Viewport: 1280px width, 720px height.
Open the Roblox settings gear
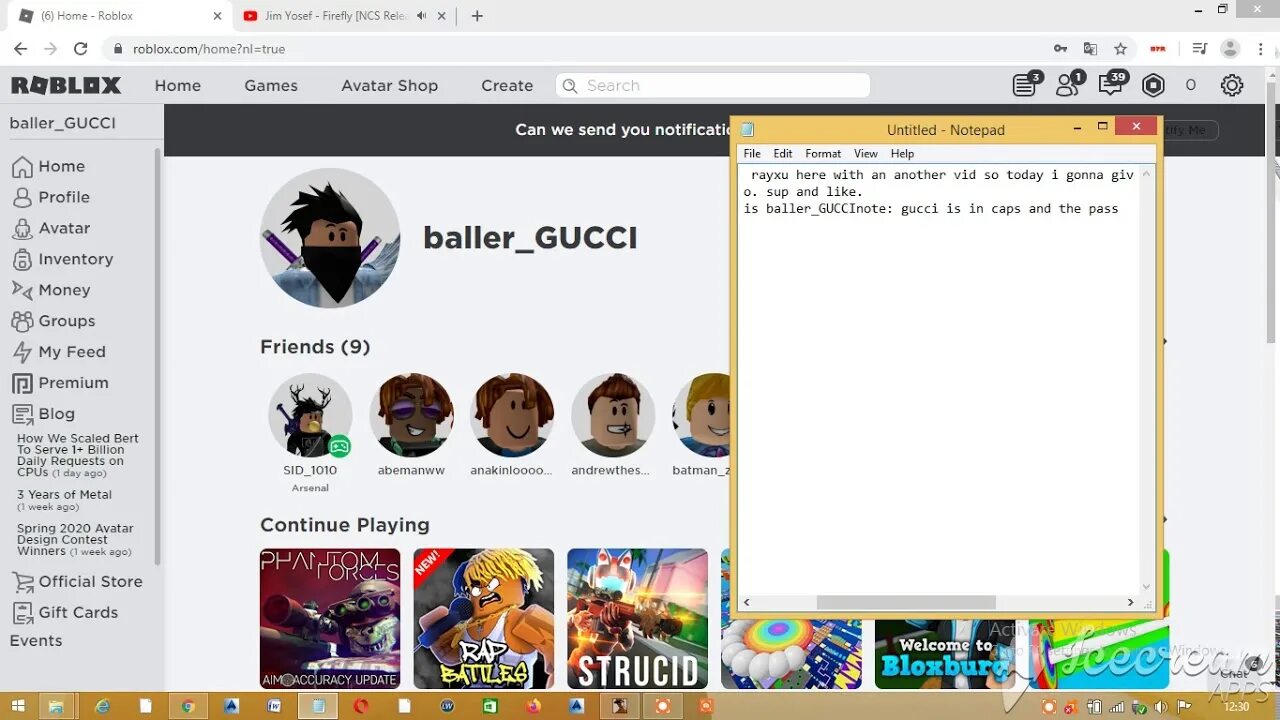1232,85
